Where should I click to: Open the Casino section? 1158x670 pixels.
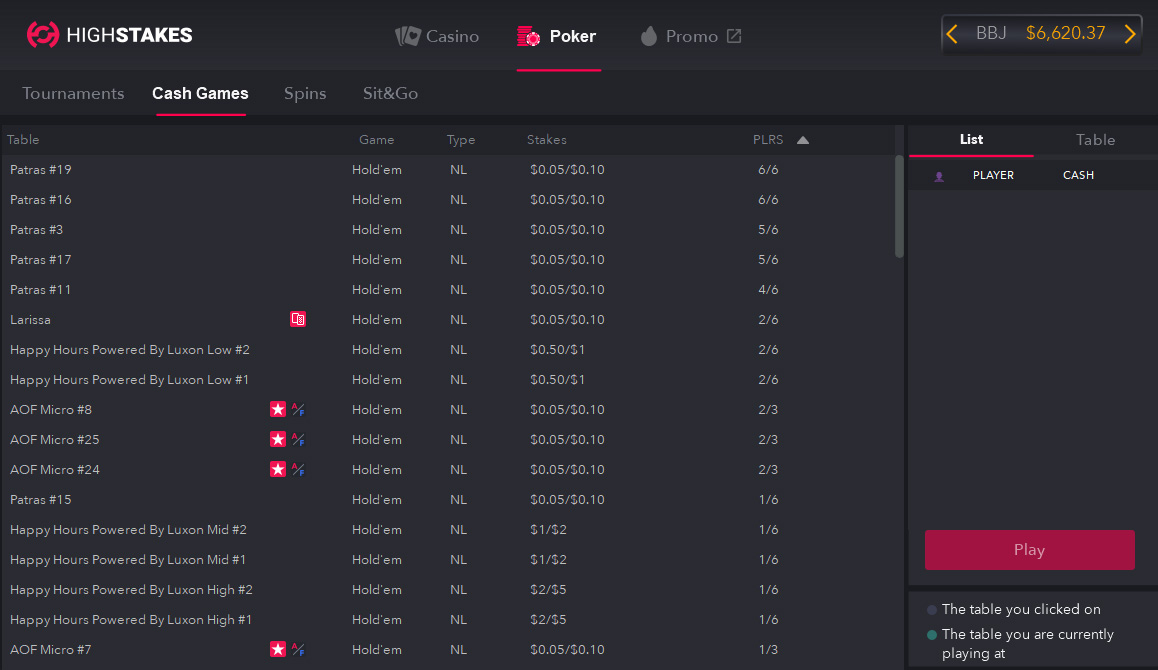pyautogui.click(x=438, y=36)
